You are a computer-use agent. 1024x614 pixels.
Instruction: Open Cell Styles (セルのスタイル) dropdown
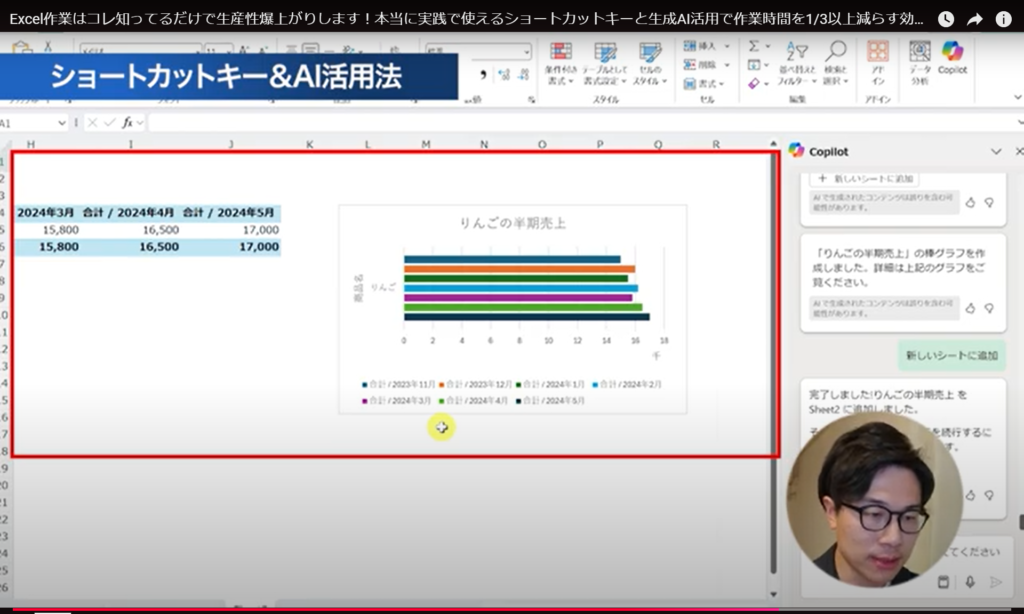point(650,62)
